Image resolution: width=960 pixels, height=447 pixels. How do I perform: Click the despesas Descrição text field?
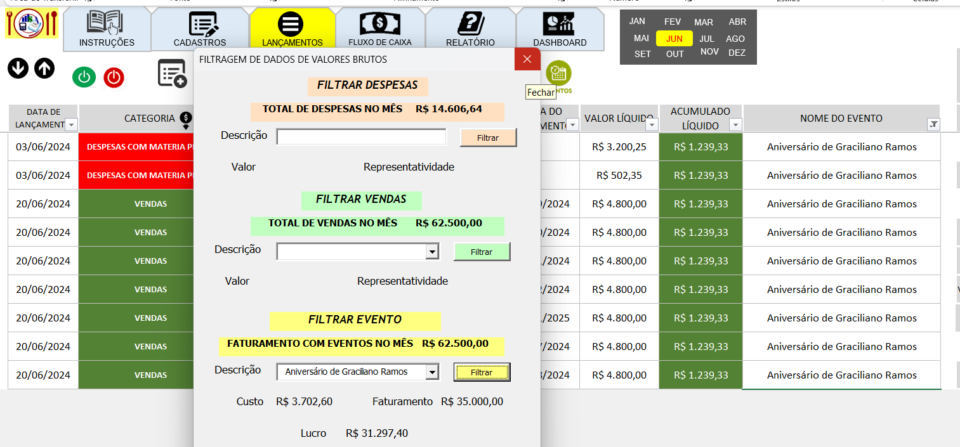click(x=361, y=137)
